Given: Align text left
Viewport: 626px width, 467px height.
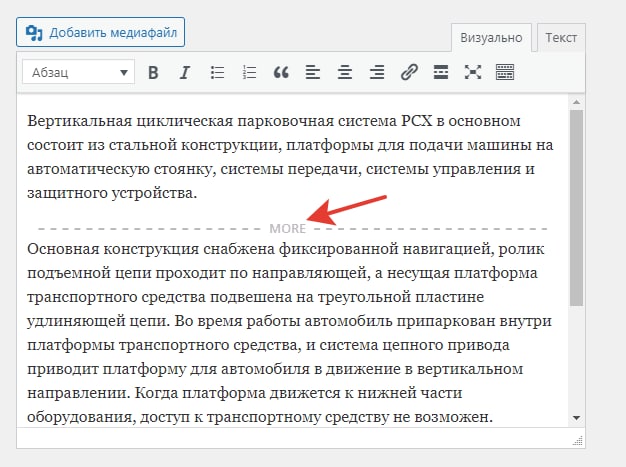Looking at the screenshot, I should click(313, 73).
